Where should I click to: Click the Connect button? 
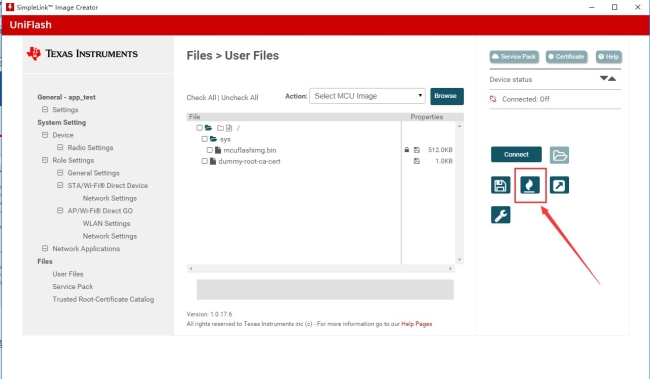[516, 154]
